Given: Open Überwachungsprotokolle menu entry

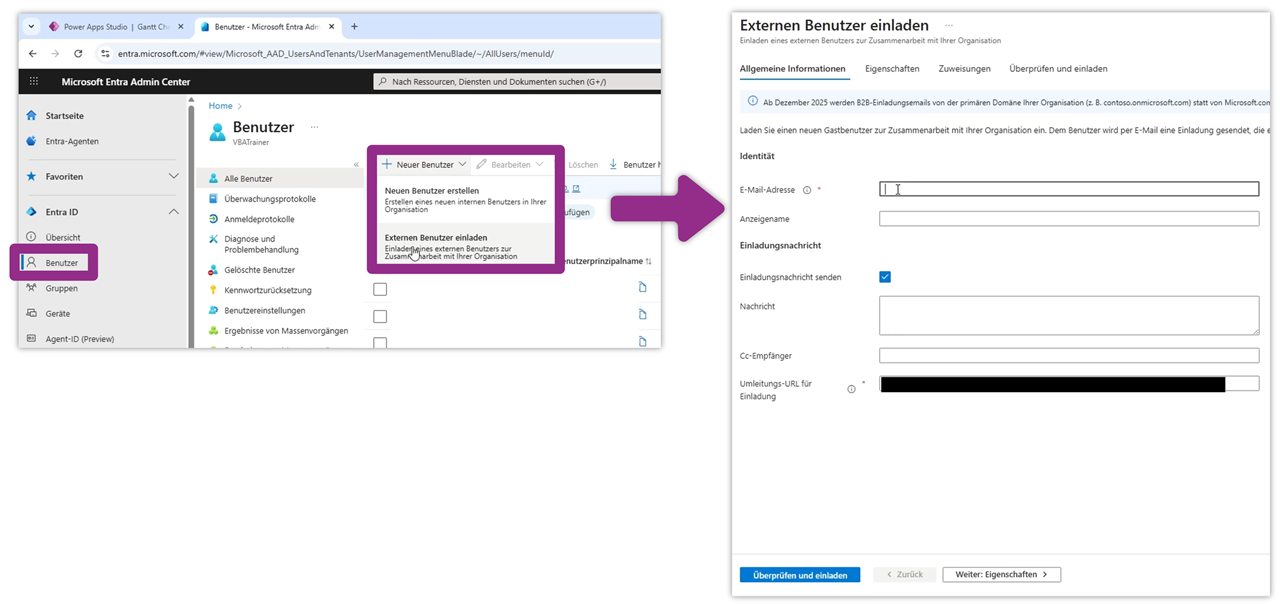Looking at the screenshot, I should click(270, 199).
